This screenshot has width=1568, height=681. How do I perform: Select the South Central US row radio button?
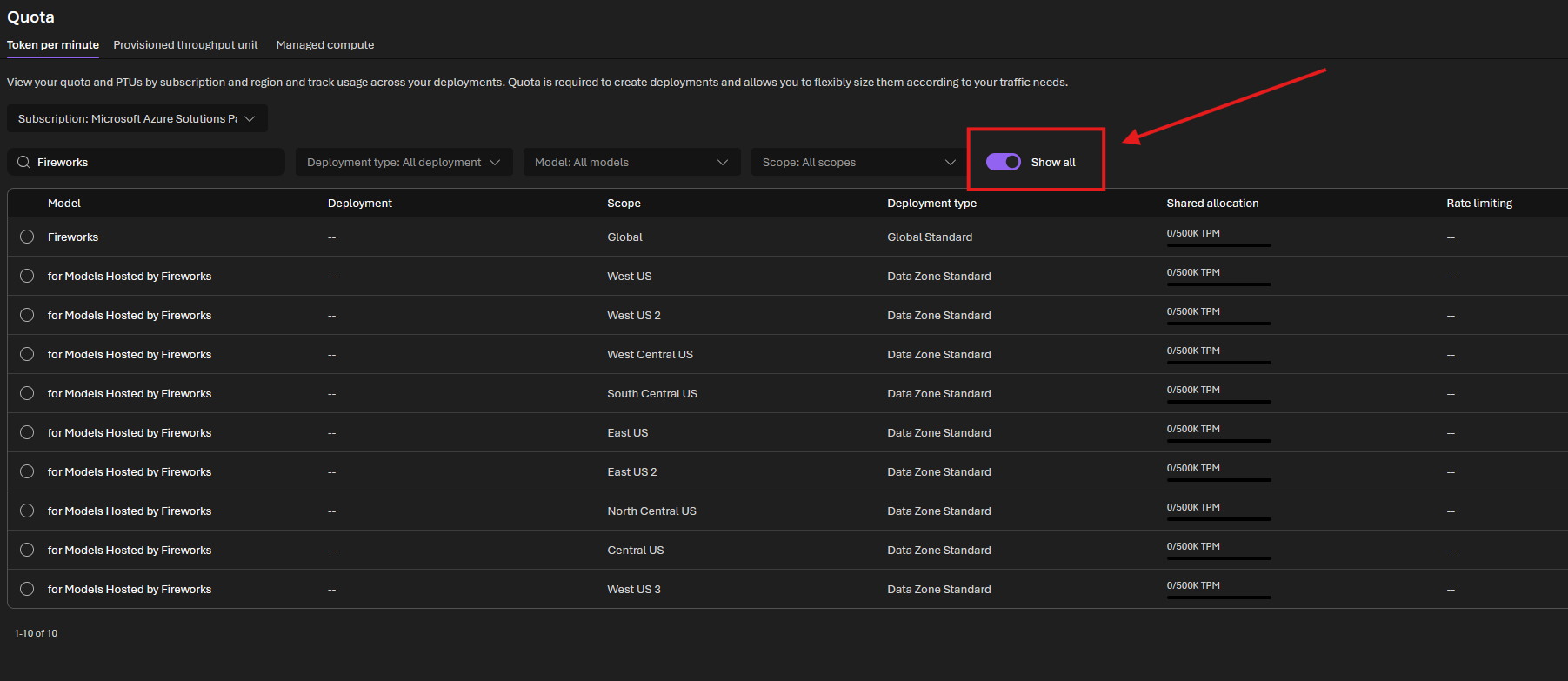[x=27, y=393]
